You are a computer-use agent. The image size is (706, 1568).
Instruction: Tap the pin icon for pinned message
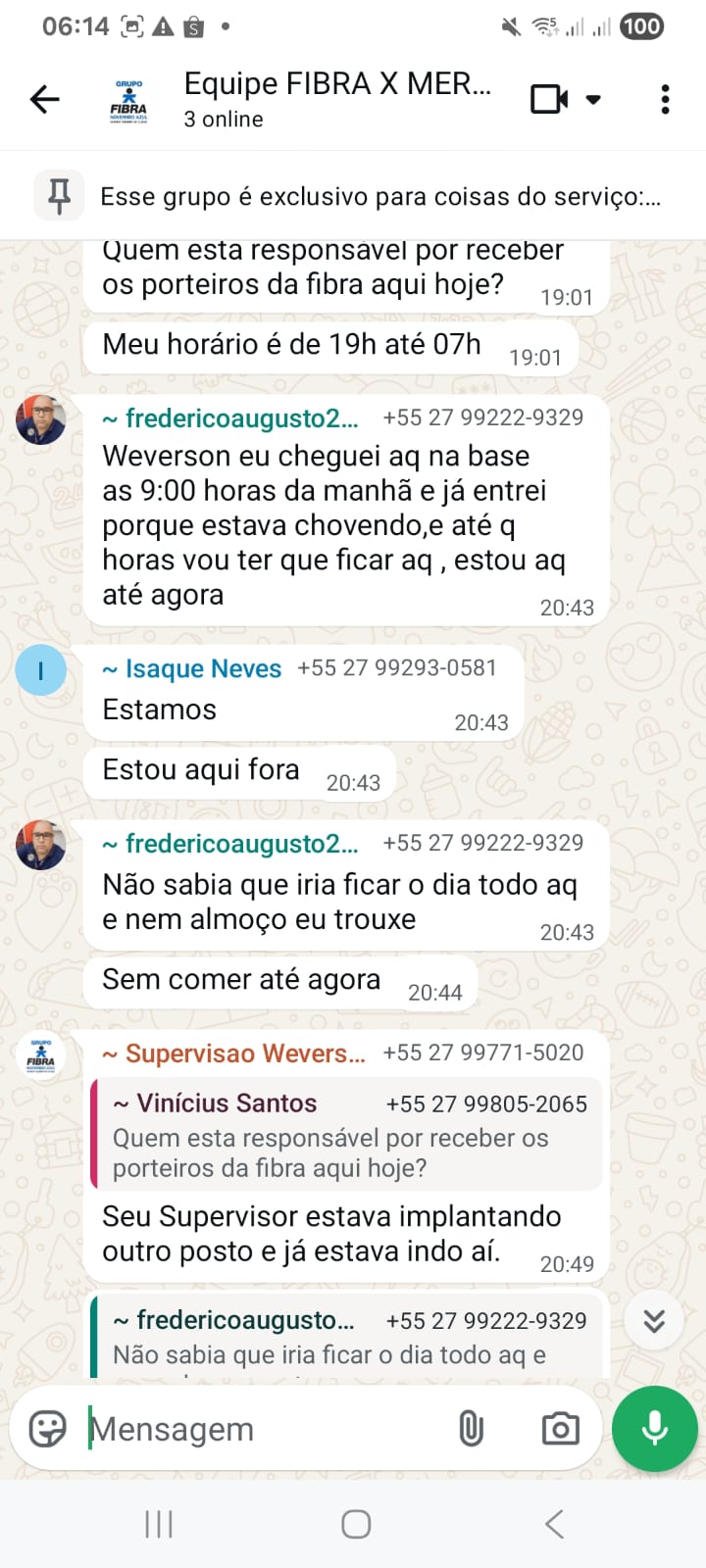pos(59,196)
